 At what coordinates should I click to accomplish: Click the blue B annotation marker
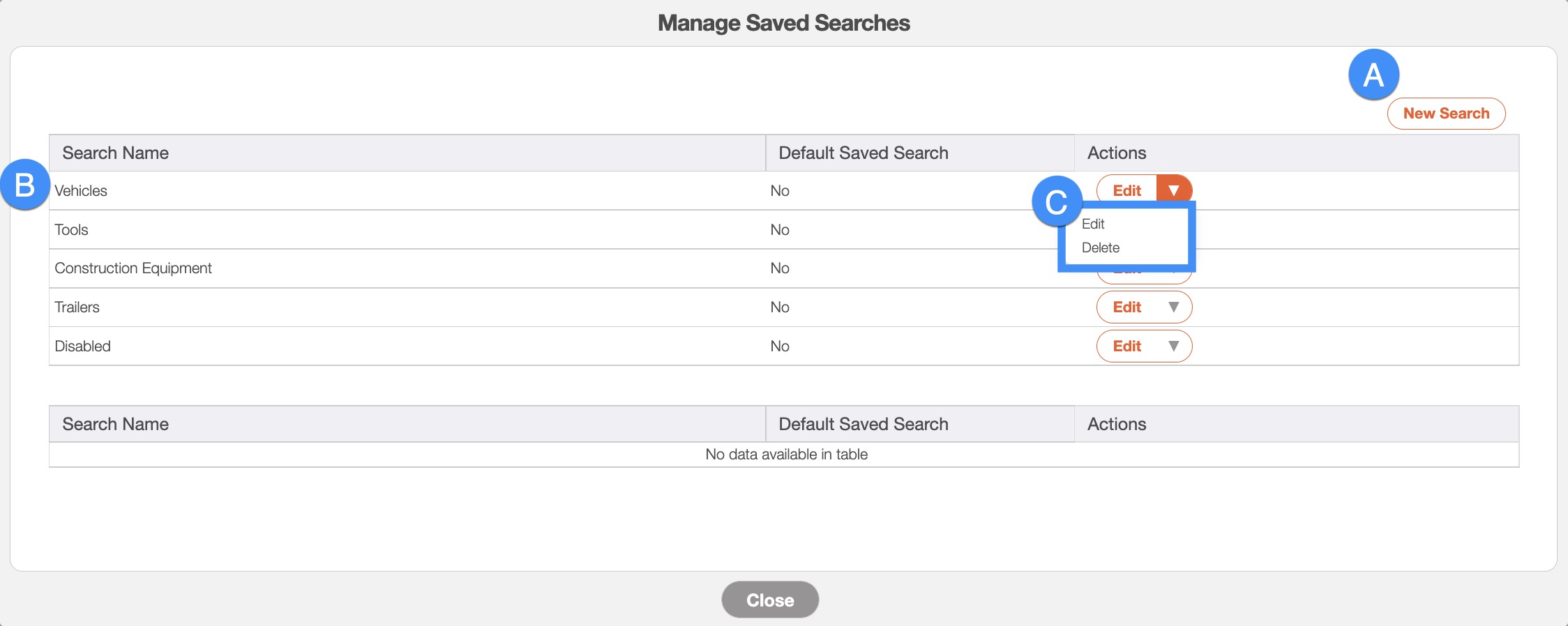point(25,185)
